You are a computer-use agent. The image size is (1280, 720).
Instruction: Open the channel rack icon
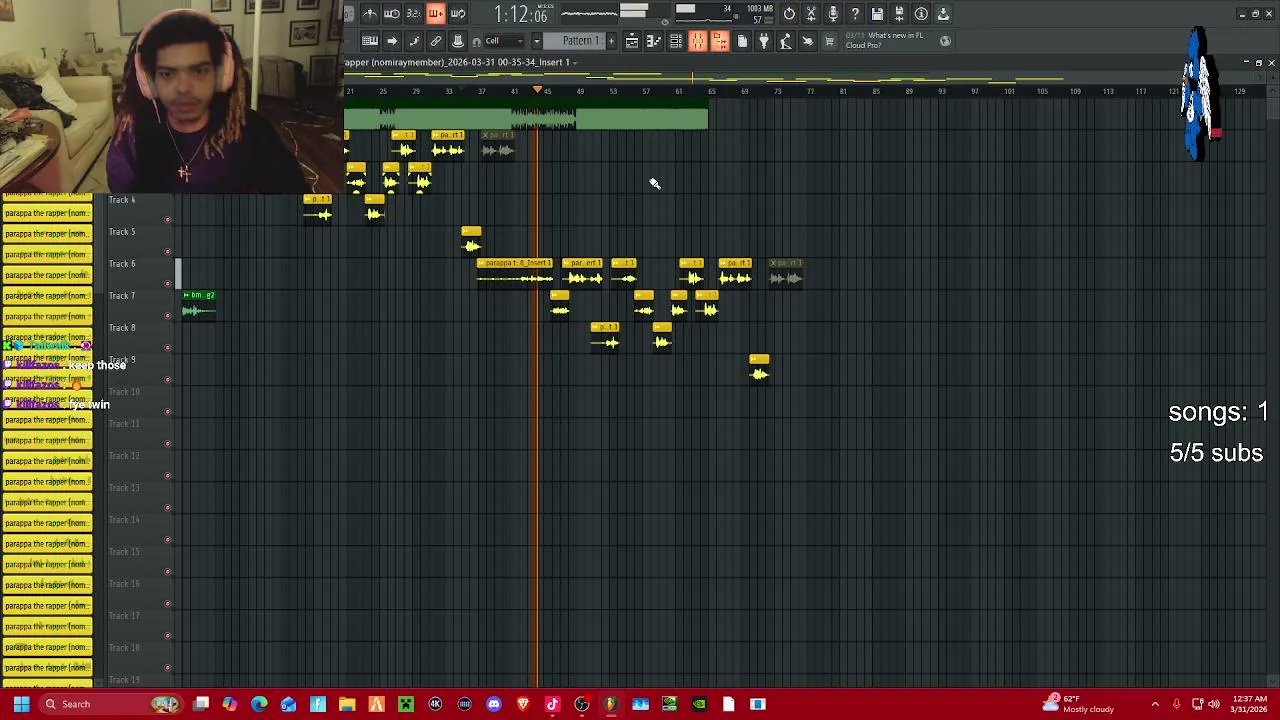(676, 41)
